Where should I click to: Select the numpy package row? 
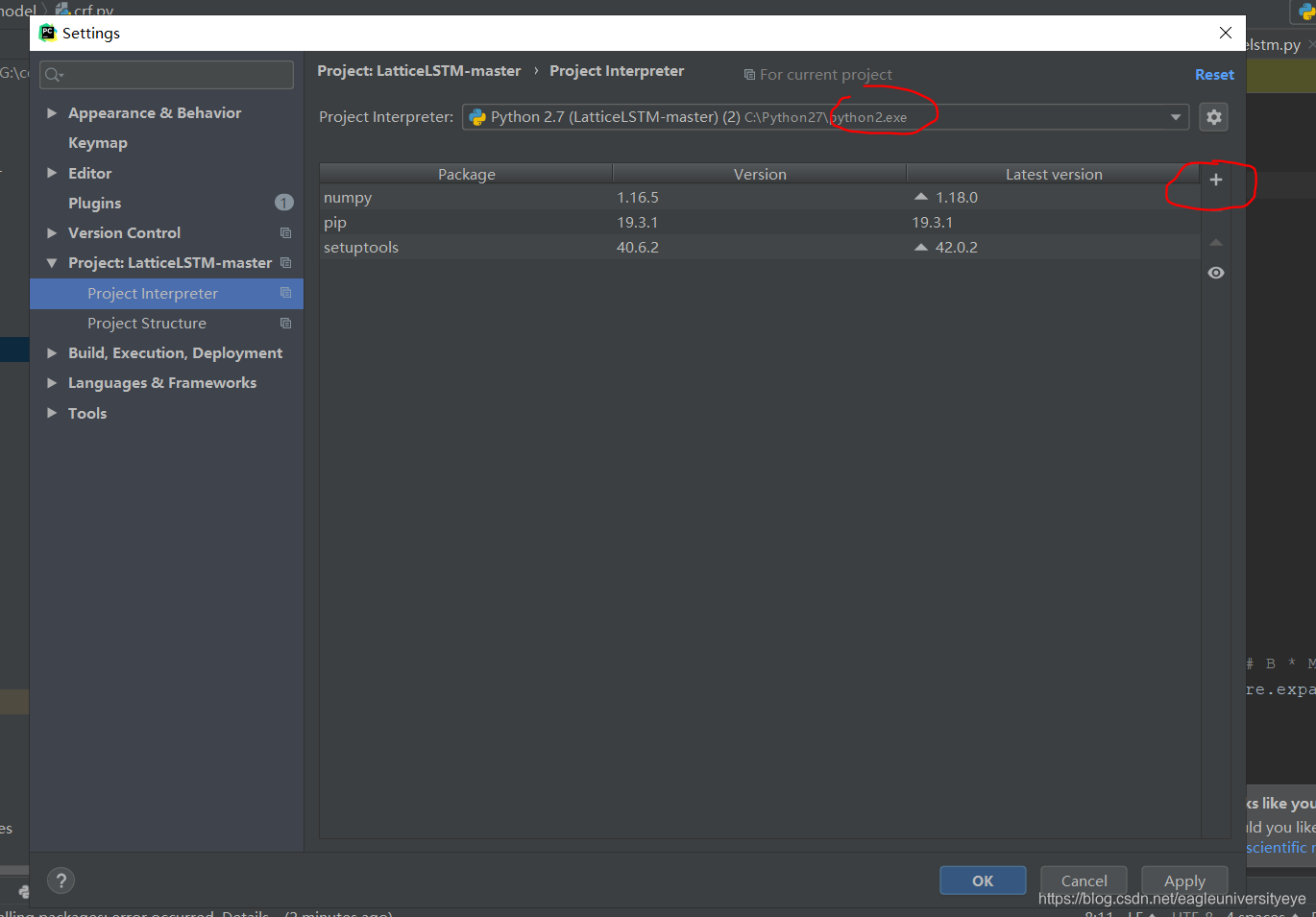[x=760, y=197]
